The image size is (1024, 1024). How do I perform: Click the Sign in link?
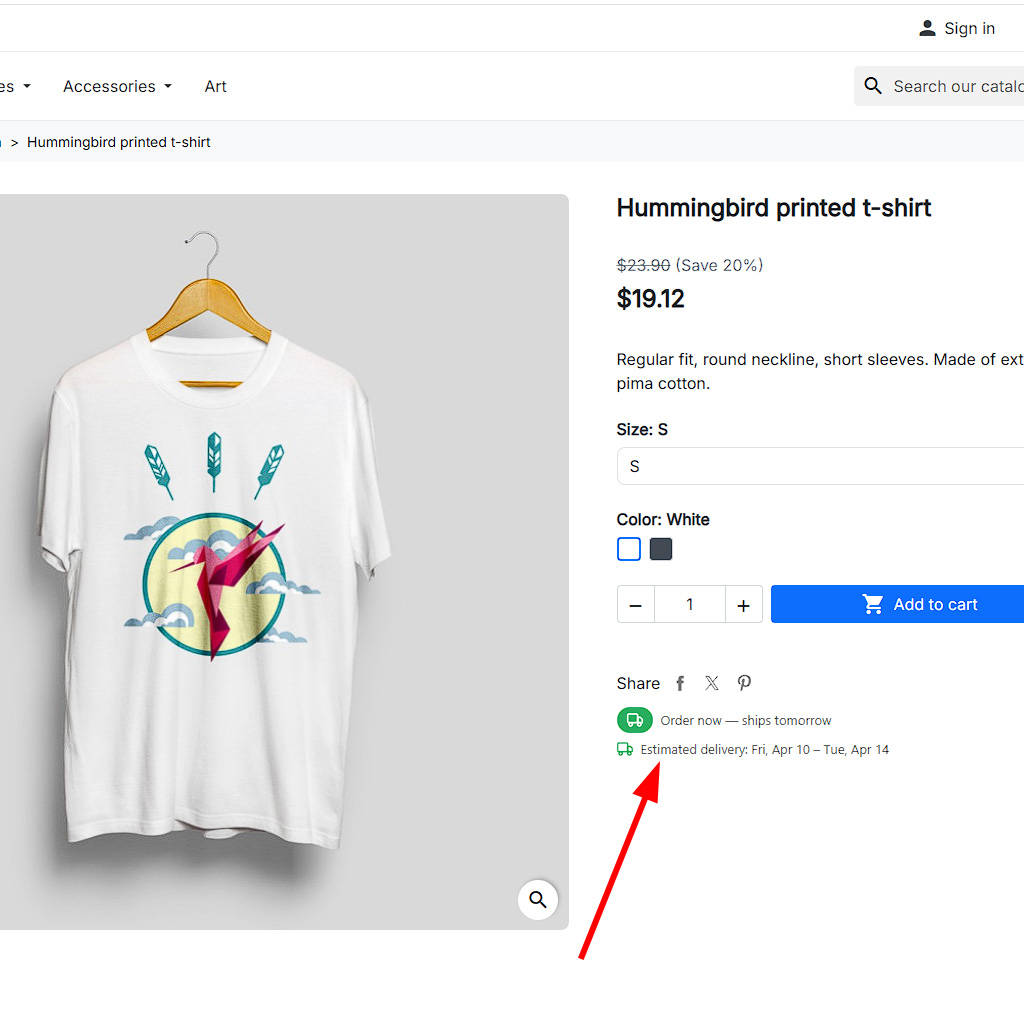(x=969, y=28)
